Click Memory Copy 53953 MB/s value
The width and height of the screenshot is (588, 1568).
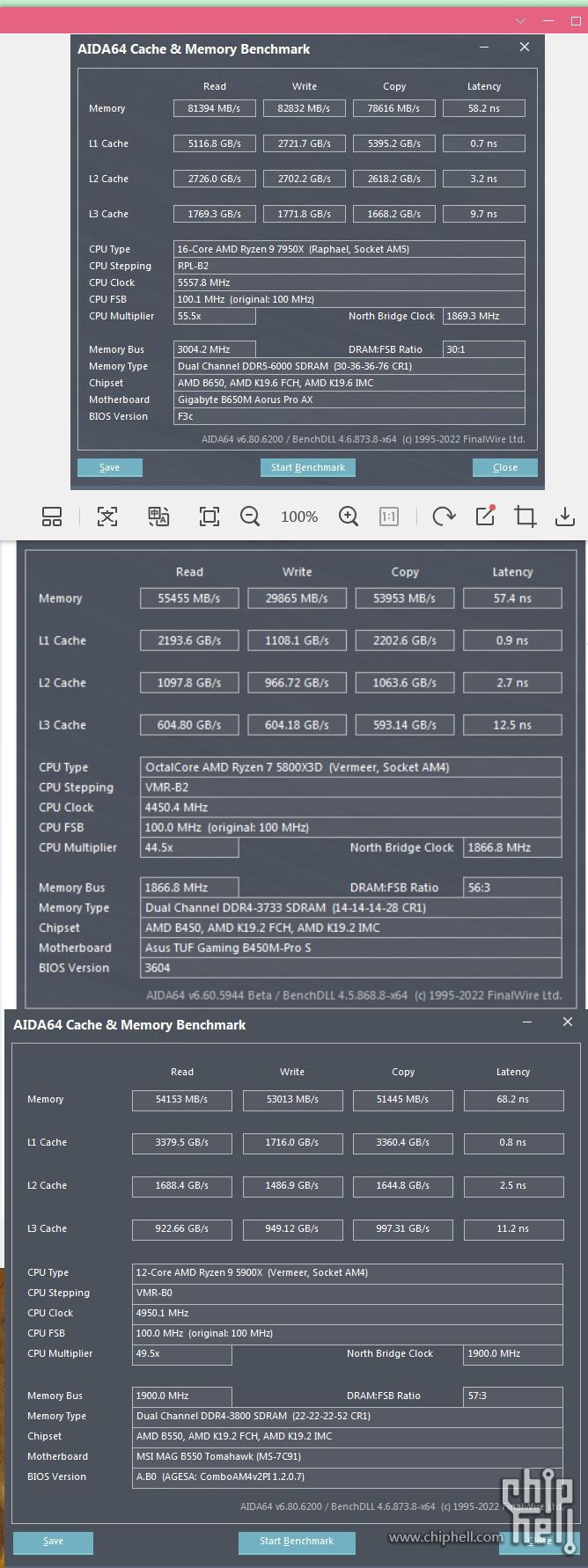tap(405, 598)
